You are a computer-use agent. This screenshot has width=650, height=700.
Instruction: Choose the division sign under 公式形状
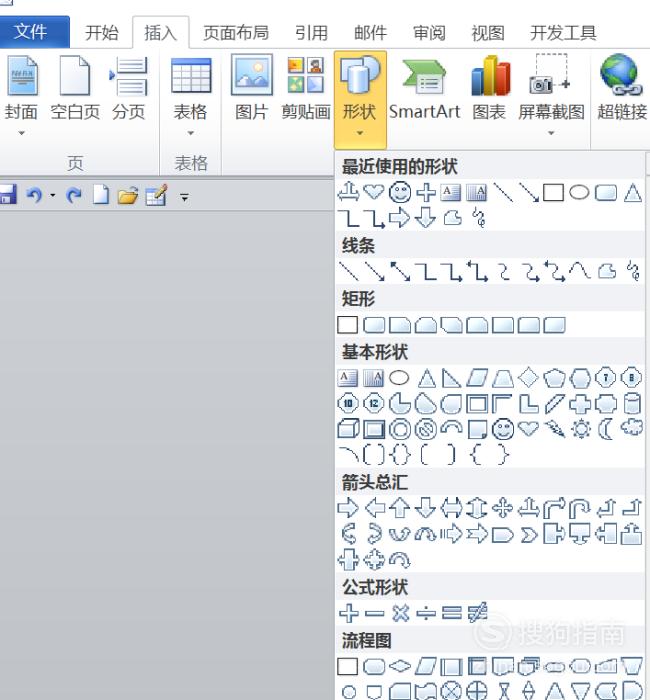(426, 613)
